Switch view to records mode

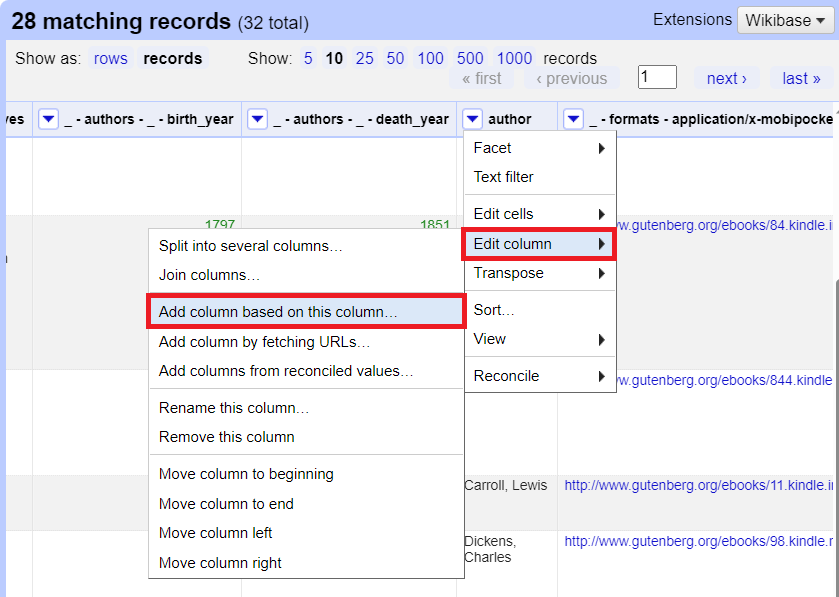point(172,59)
